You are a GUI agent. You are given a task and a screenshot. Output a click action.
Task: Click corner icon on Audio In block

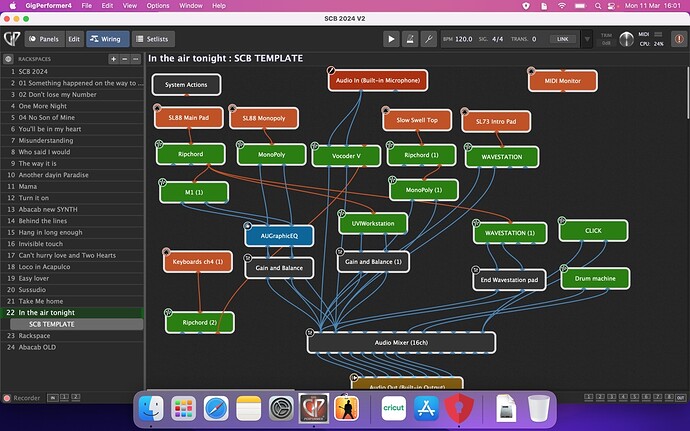(331, 70)
